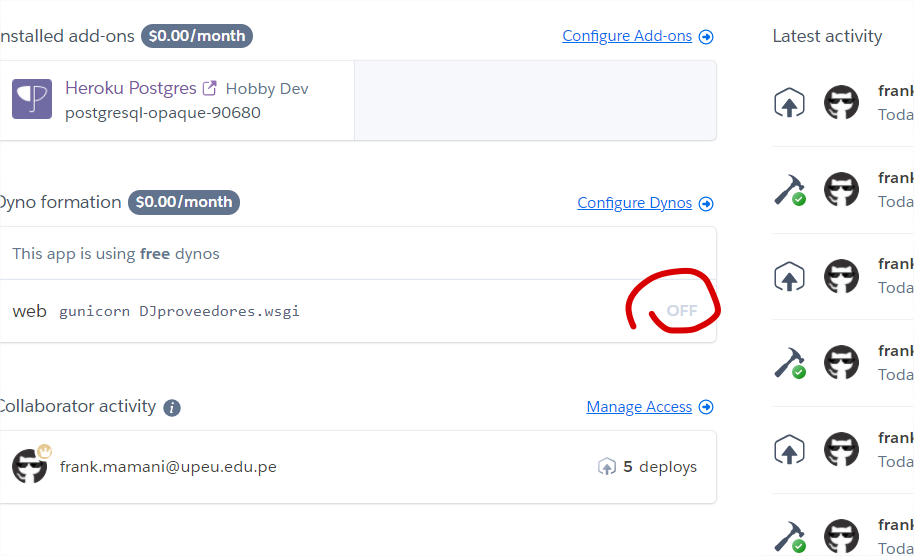The width and height of the screenshot is (914, 556).
Task: Open the Heroku Postgres add-on name link
Action: coord(131,88)
